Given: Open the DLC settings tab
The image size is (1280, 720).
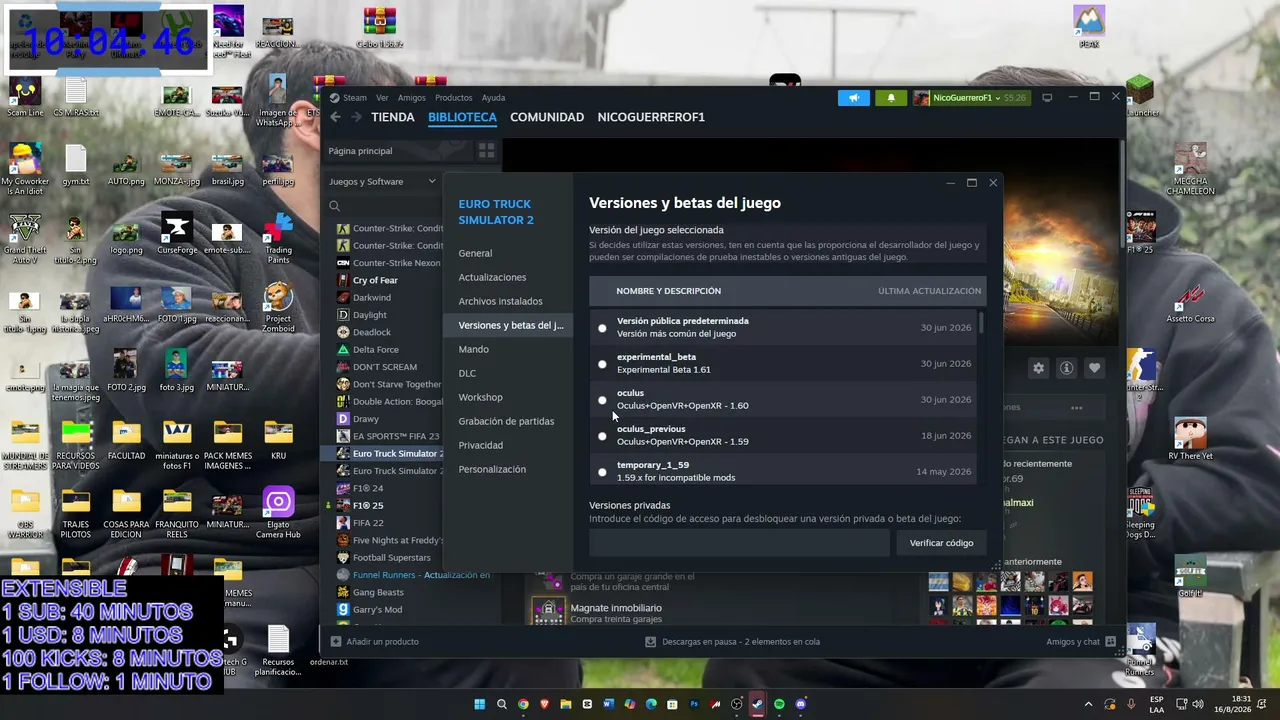Looking at the screenshot, I should 467,373.
